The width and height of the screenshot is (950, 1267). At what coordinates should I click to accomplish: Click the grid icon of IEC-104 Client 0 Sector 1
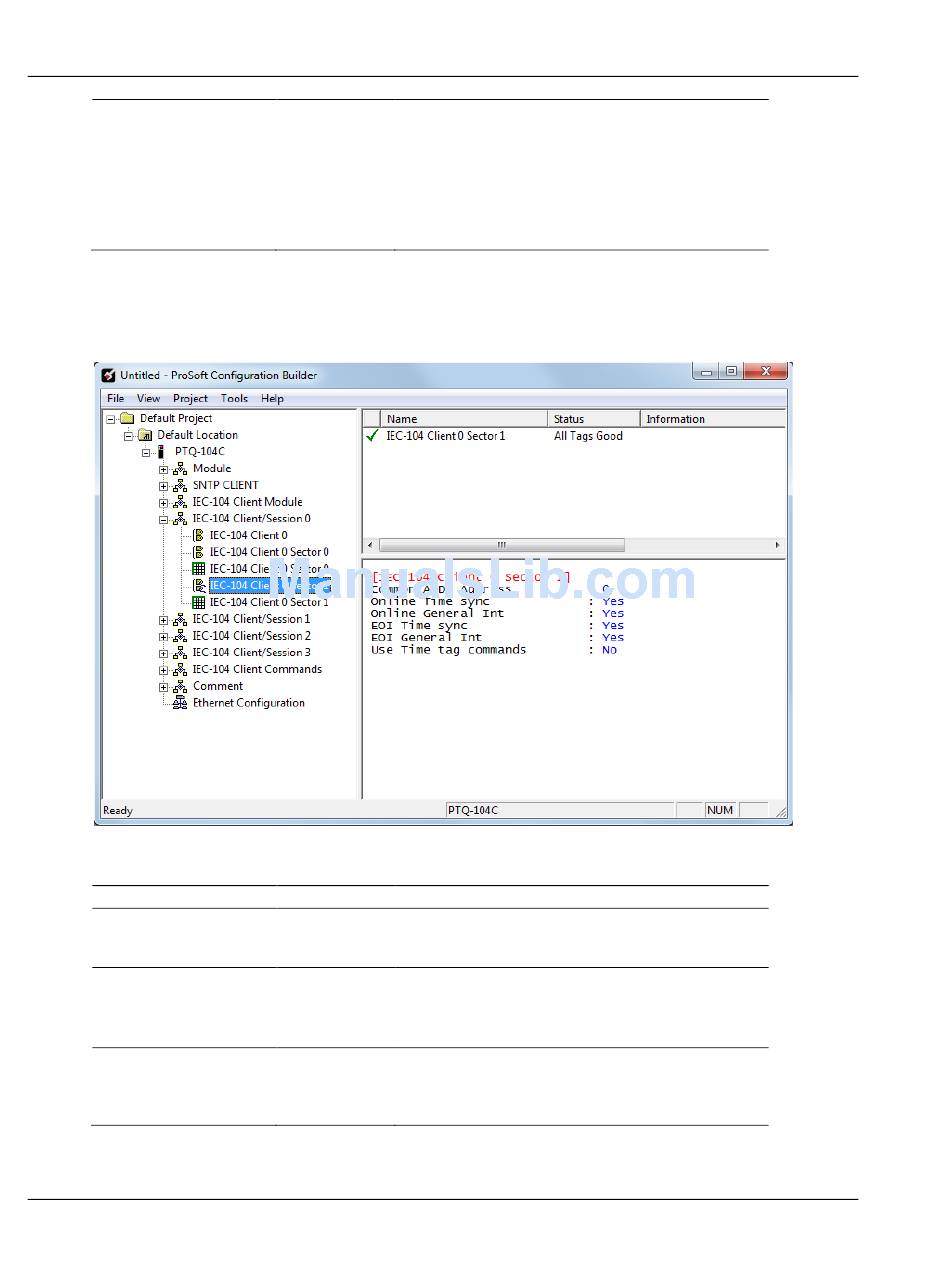[x=198, y=603]
